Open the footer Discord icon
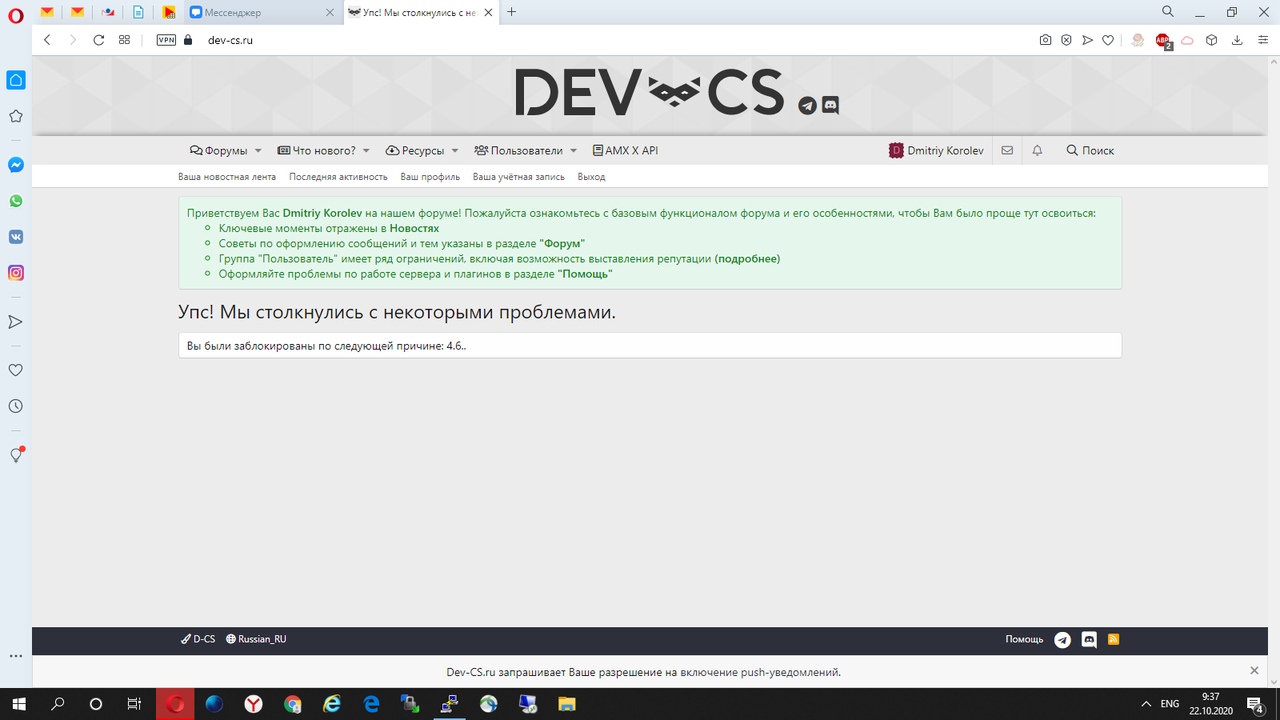 pos(1089,639)
